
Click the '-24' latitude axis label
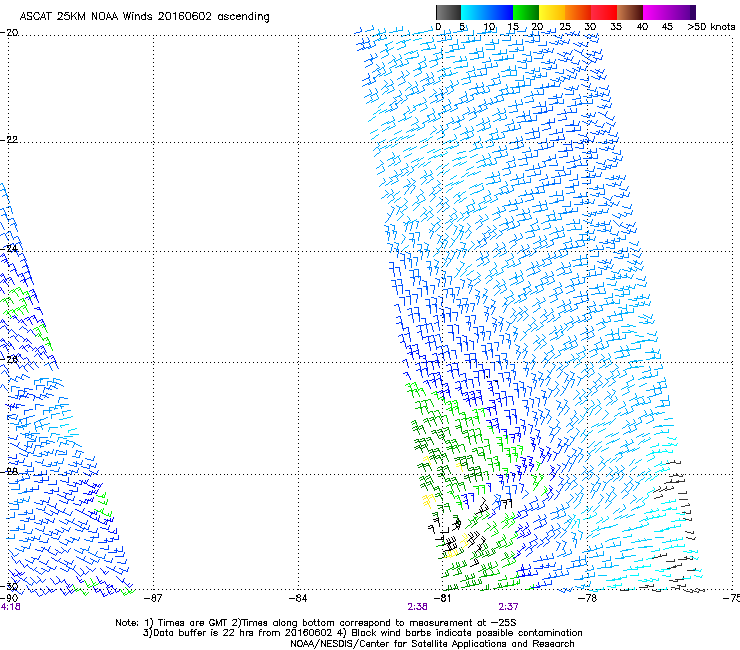click(x=9, y=249)
